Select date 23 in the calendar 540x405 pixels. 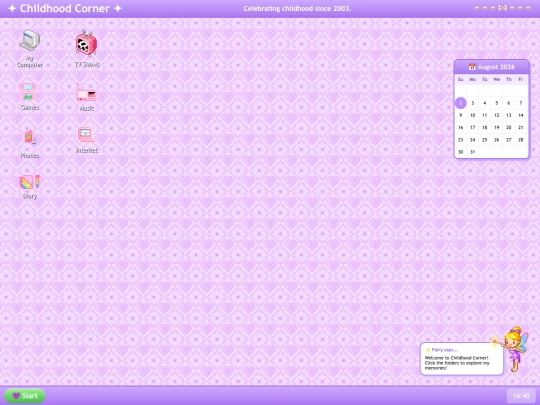460,140
